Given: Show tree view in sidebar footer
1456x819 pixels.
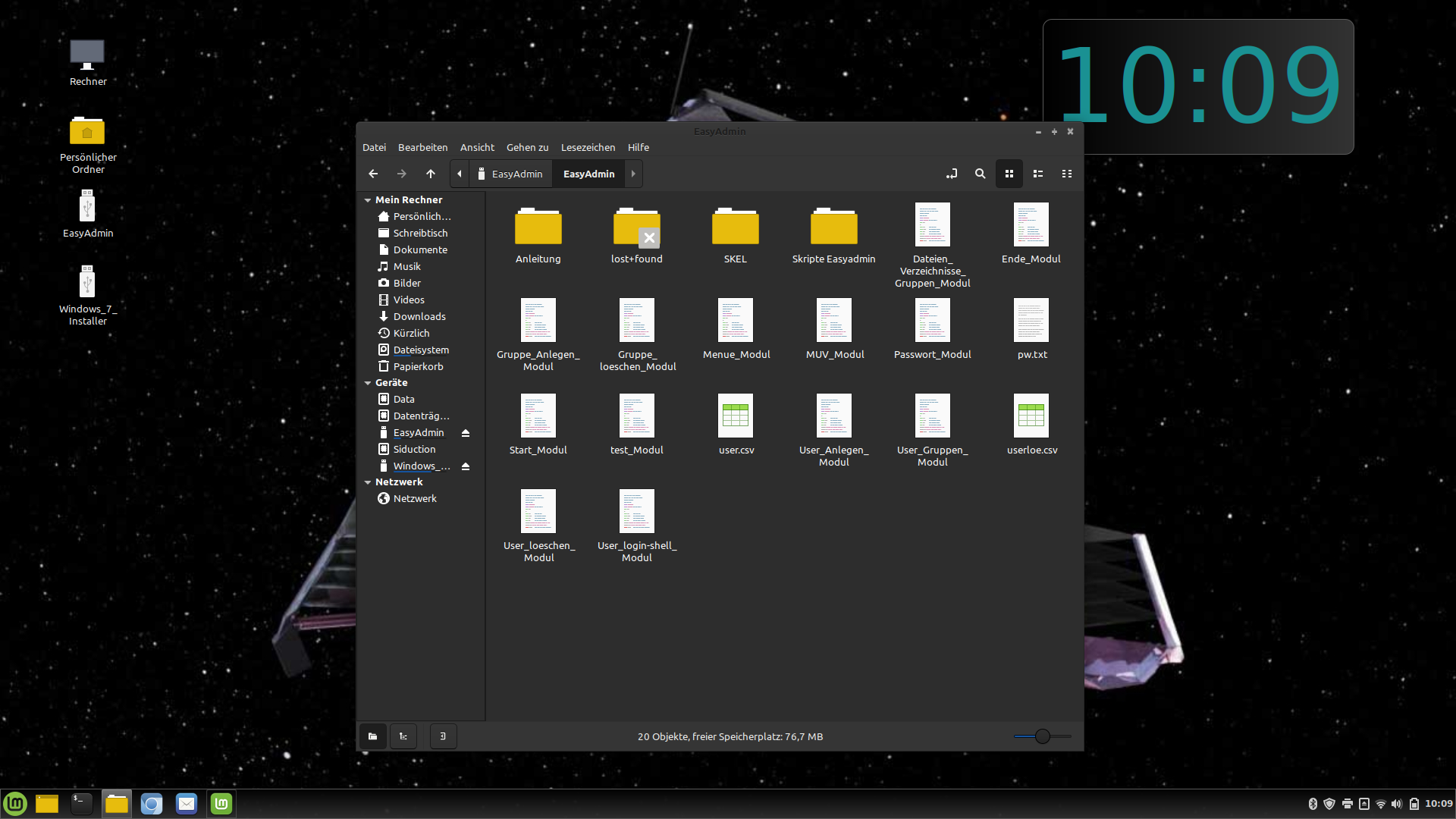Looking at the screenshot, I should click(403, 736).
